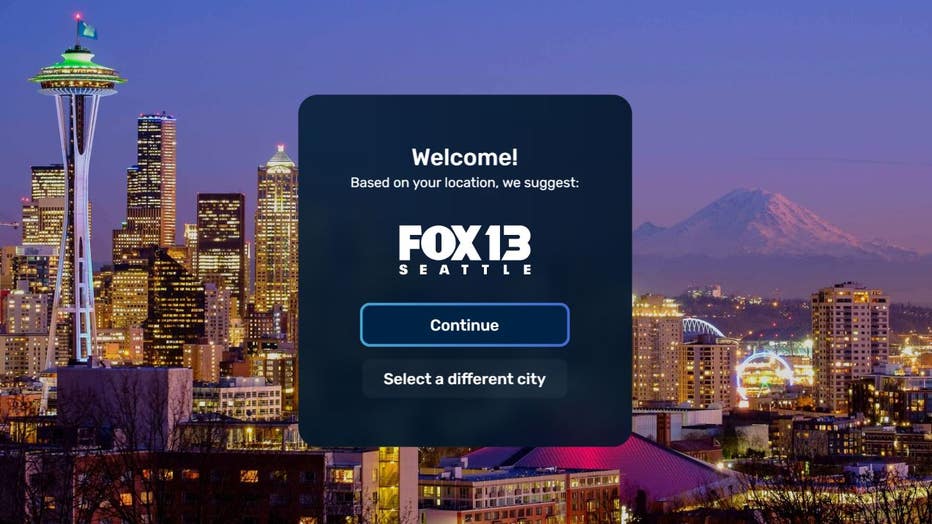The height and width of the screenshot is (524, 932).
Task: Click the pale building below Space Needle
Action: coord(125,404)
